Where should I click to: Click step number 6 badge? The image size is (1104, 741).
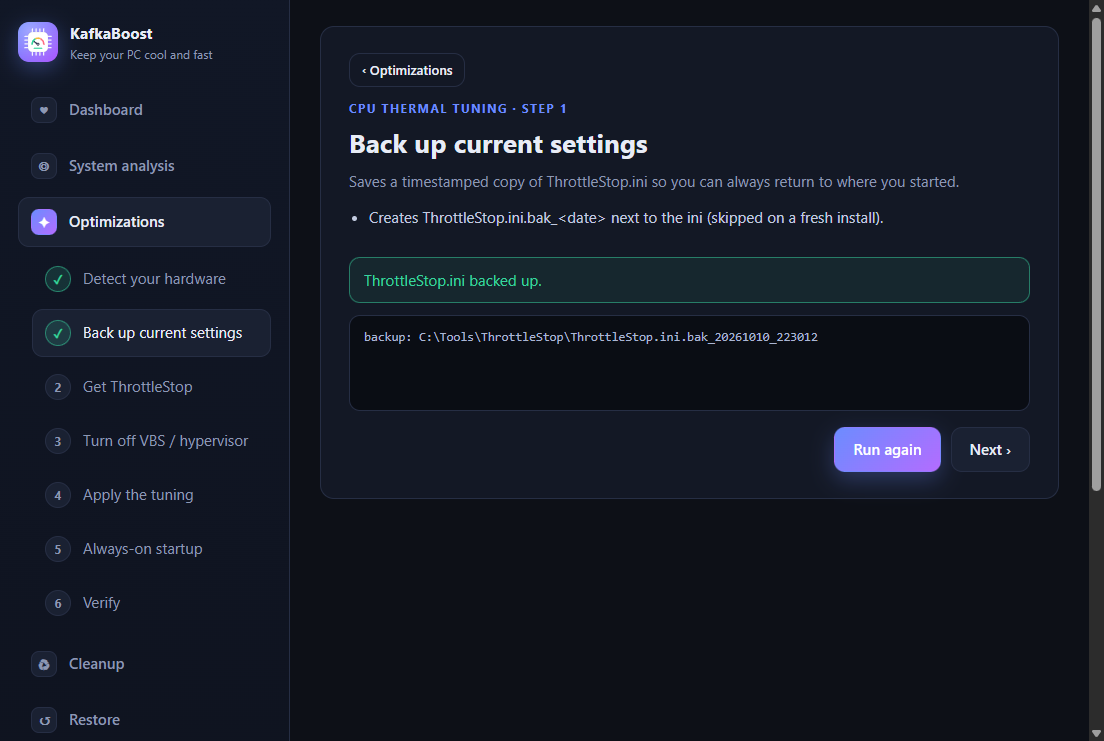(x=58, y=604)
